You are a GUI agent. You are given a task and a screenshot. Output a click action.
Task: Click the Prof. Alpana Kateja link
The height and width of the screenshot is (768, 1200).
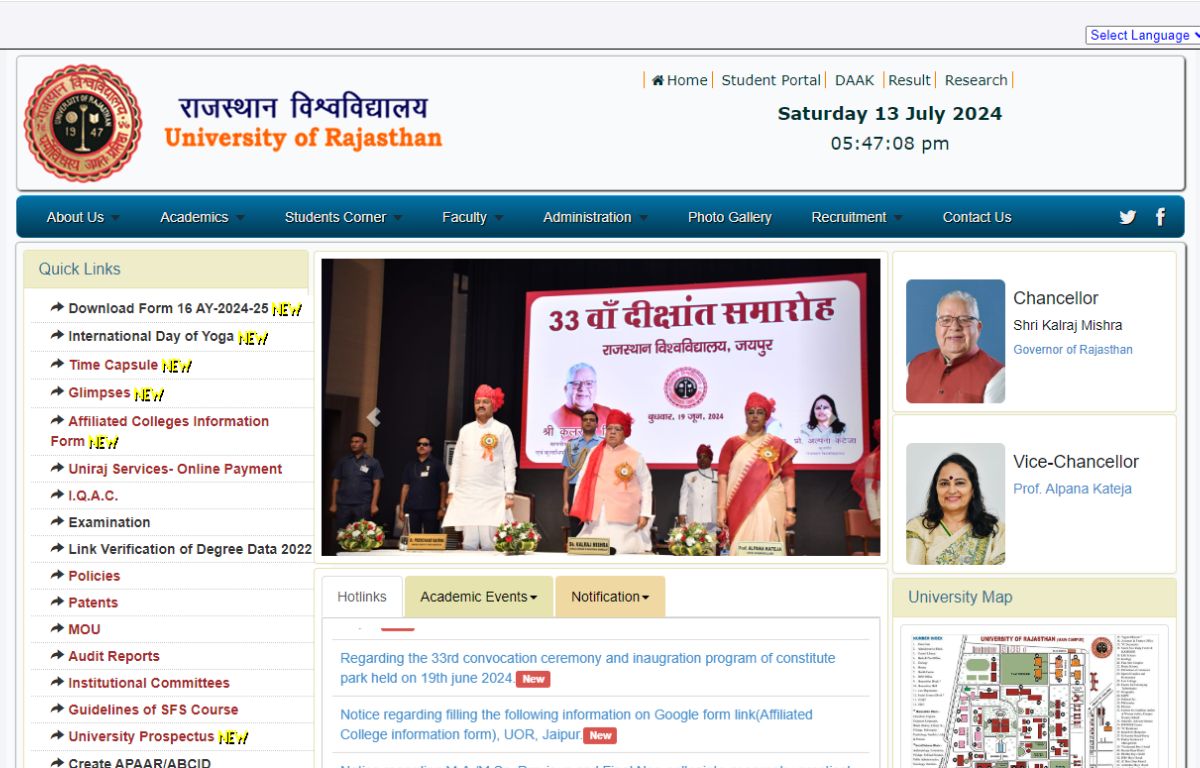1072,489
